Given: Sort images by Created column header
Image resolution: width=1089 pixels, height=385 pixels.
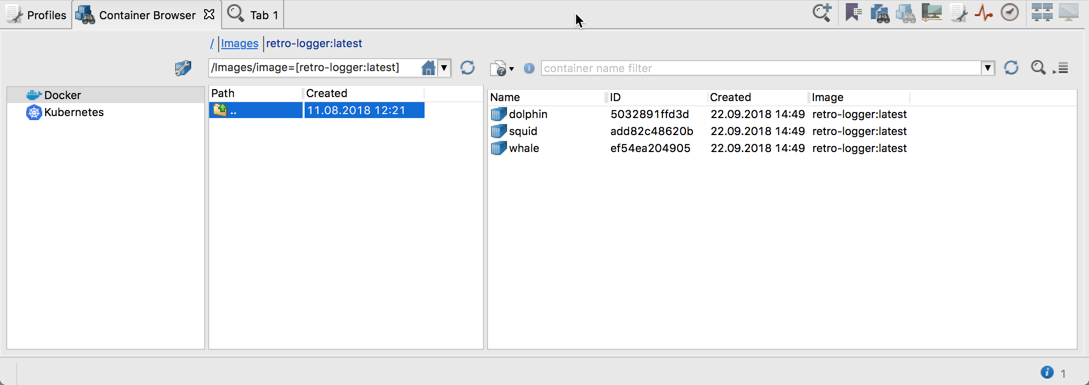Looking at the screenshot, I should tap(364, 93).
